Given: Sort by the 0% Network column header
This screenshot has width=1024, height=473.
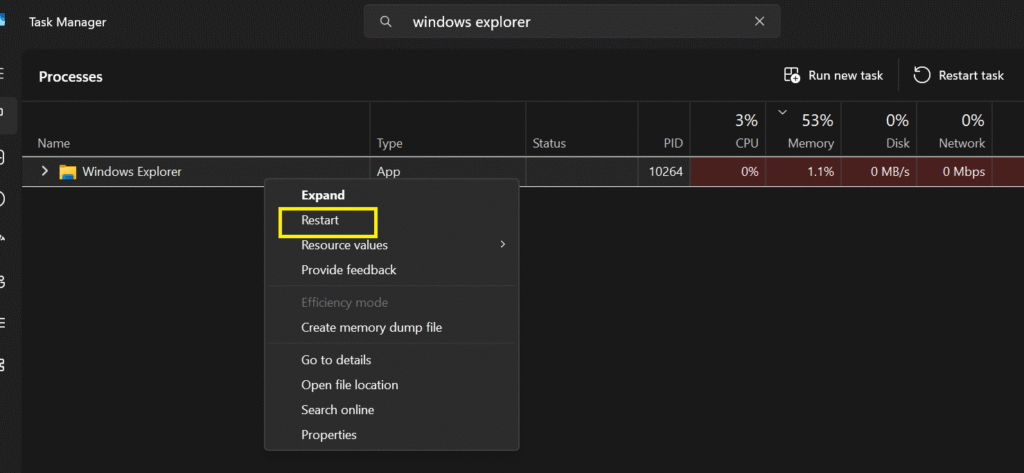Looking at the screenshot, I should point(955,129).
